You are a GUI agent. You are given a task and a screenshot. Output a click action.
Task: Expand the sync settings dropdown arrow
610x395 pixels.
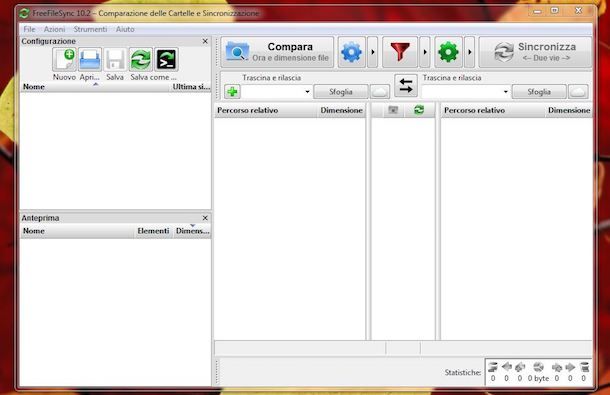[x=470, y=52]
